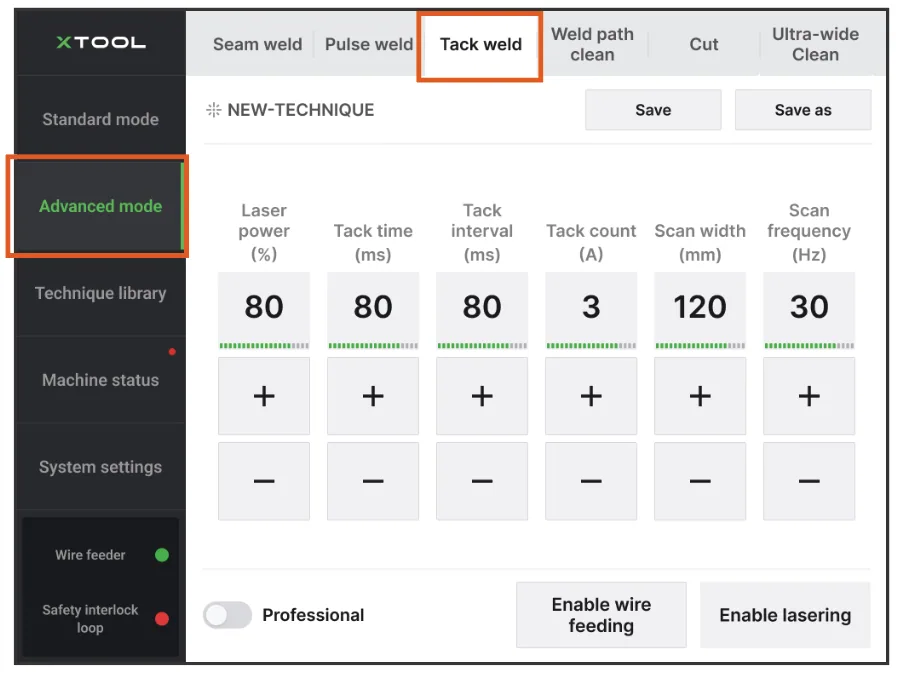Open the Weld path clean tab
Image resolution: width=905 pixels, height=678 pixels.
[x=592, y=44]
